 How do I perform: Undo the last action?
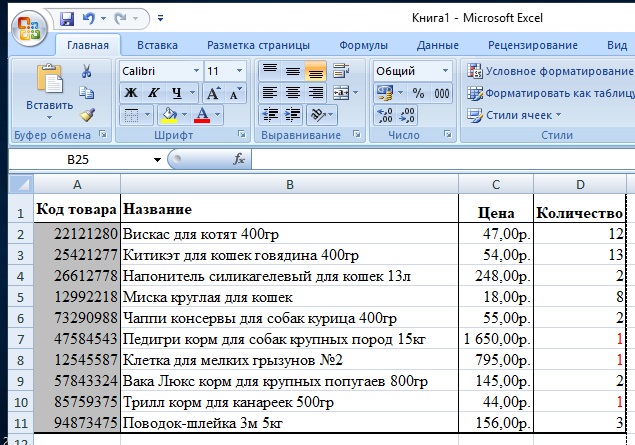click(x=89, y=18)
